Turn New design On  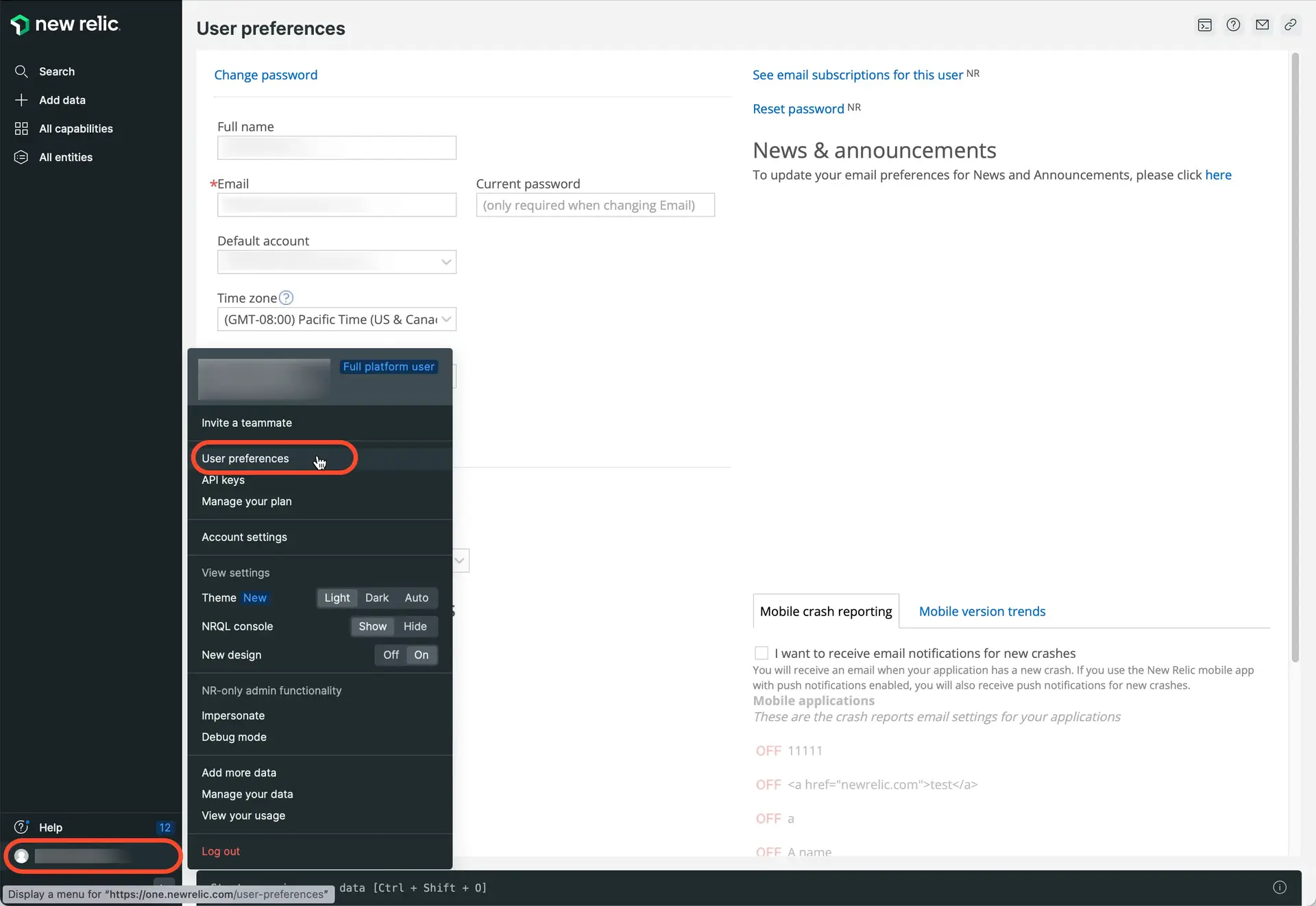click(x=422, y=655)
